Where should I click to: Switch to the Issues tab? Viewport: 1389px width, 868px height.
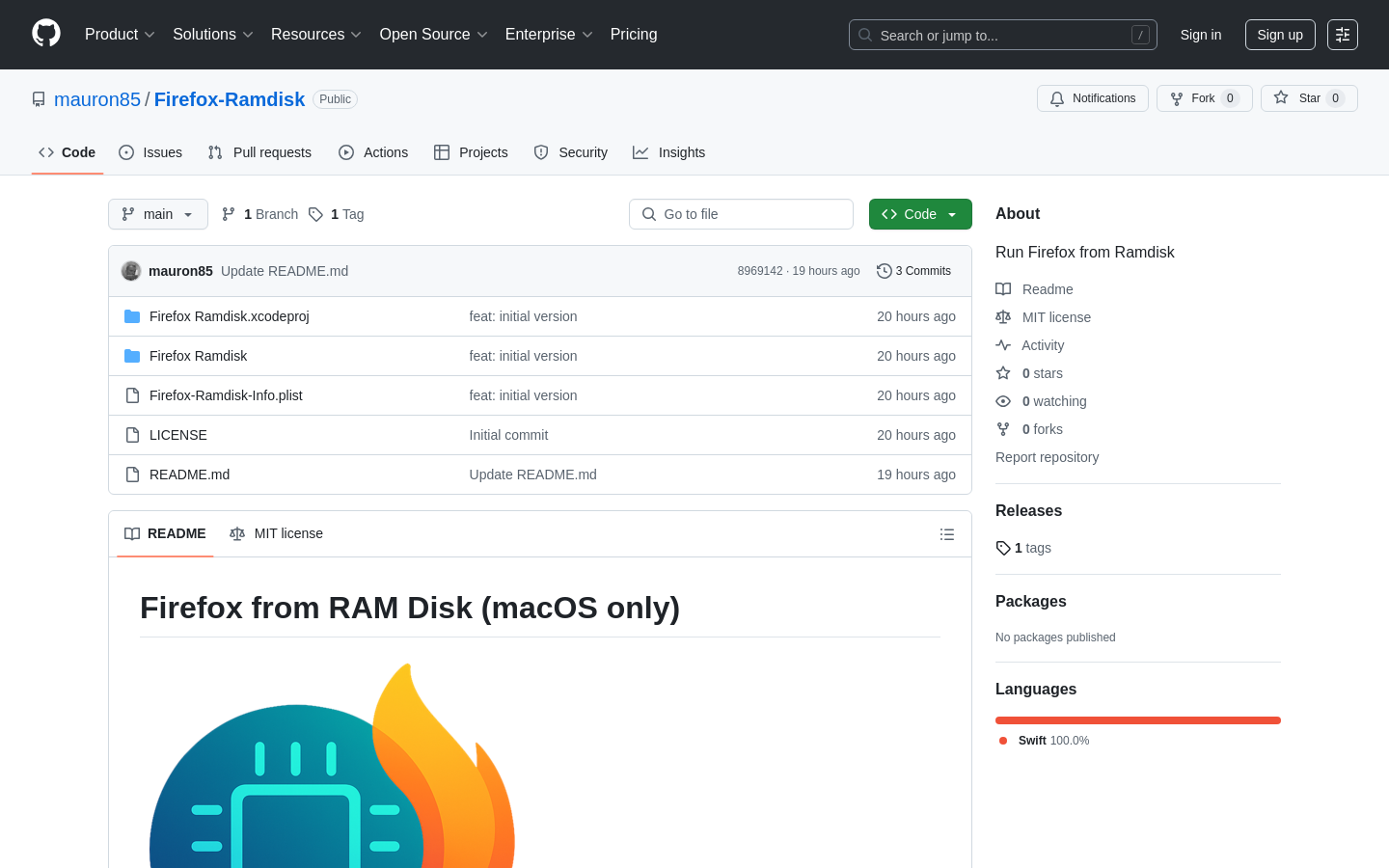pyautogui.click(x=150, y=152)
